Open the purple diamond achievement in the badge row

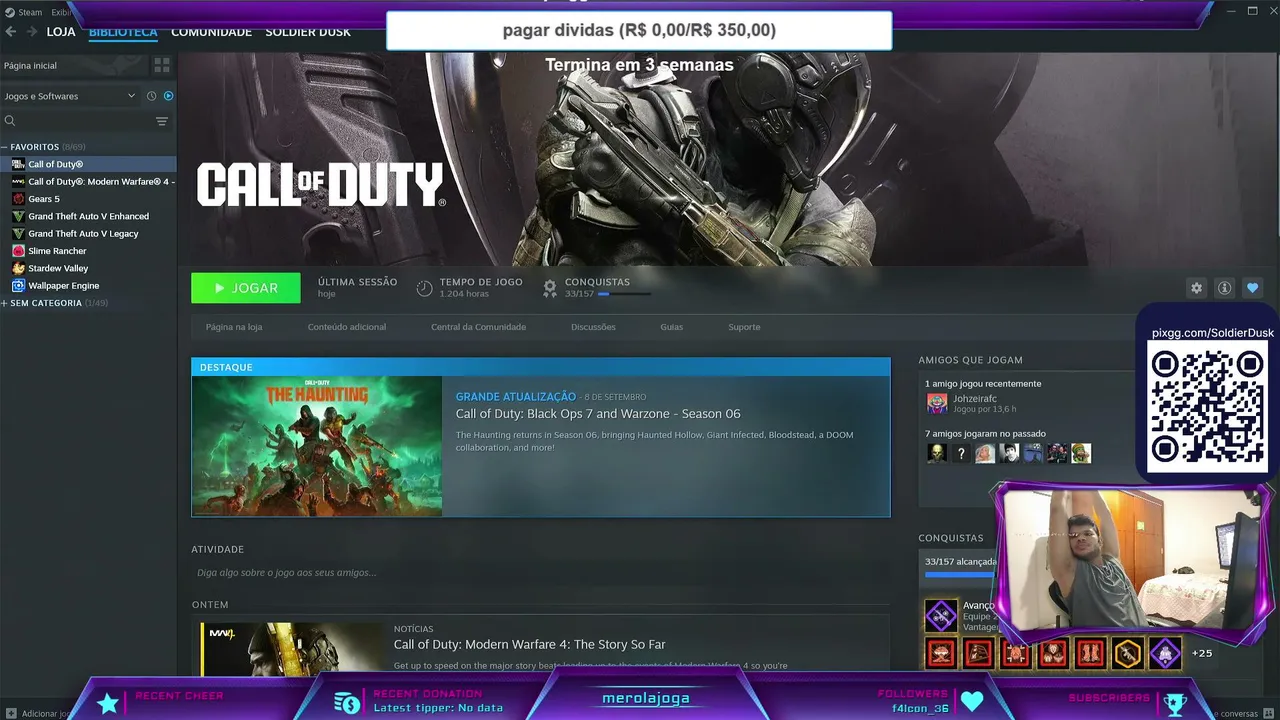tap(1165, 653)
